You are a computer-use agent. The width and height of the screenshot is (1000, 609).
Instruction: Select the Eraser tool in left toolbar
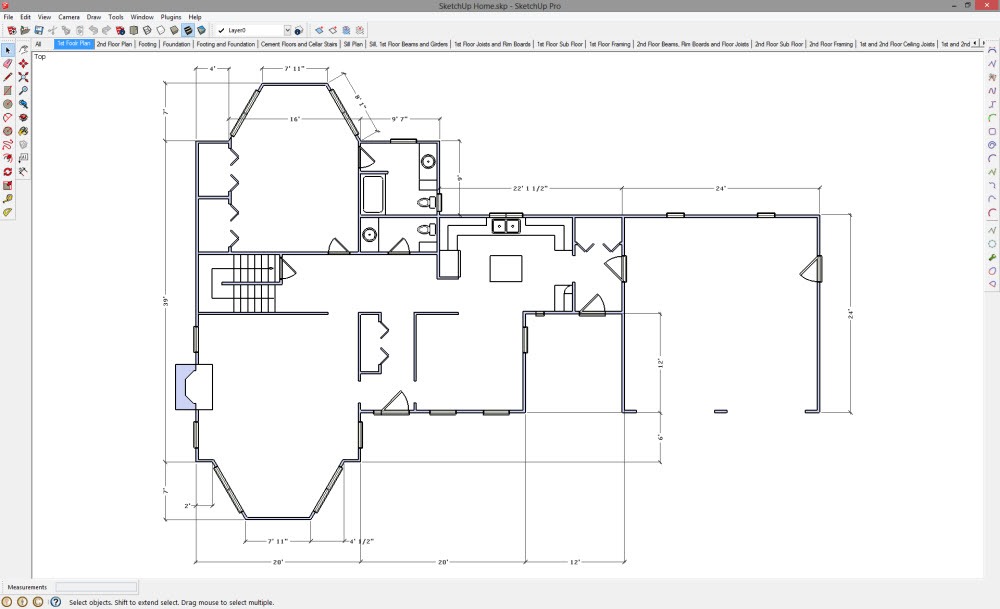click(8, 63)
